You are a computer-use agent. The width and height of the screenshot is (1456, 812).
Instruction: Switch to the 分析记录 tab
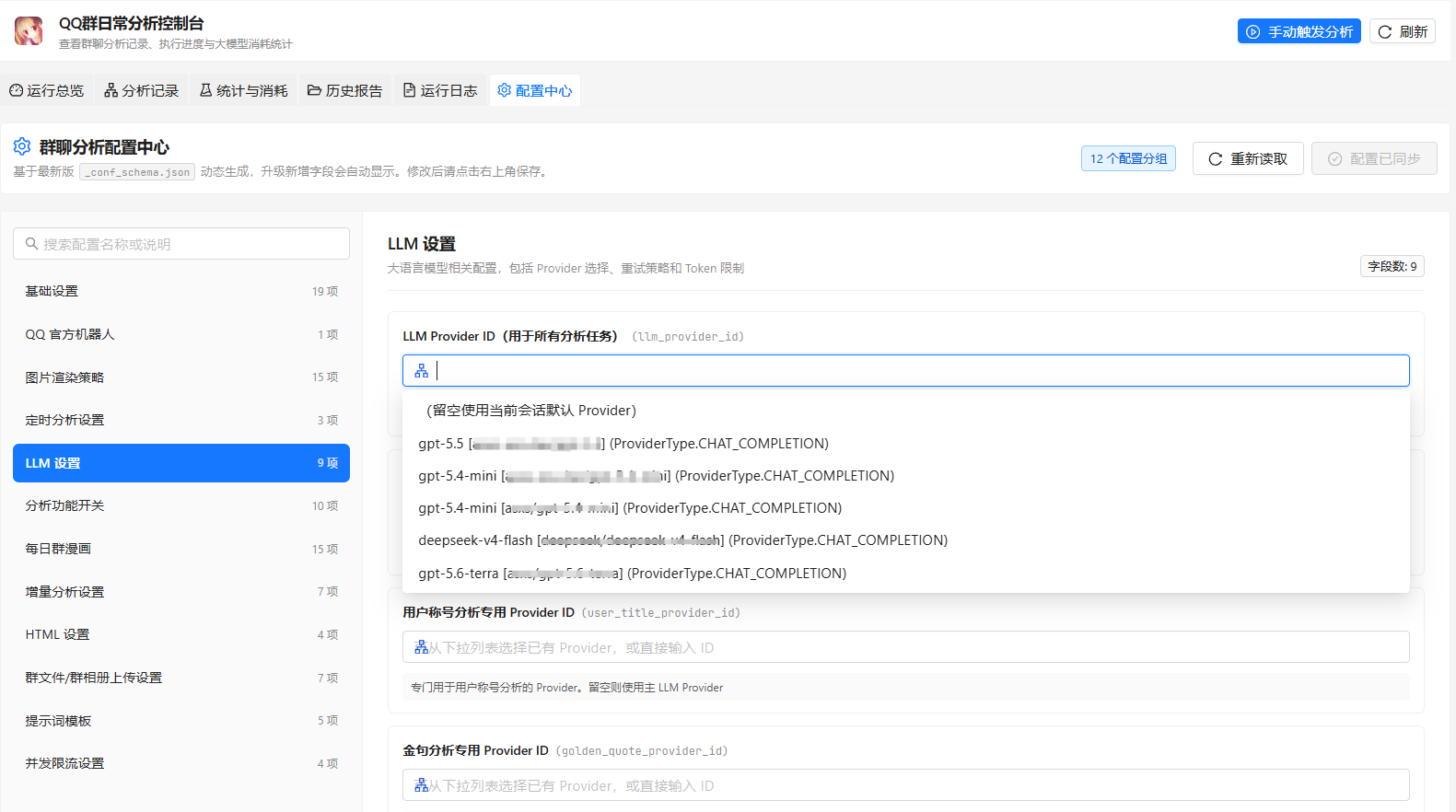tap(142, 90)
